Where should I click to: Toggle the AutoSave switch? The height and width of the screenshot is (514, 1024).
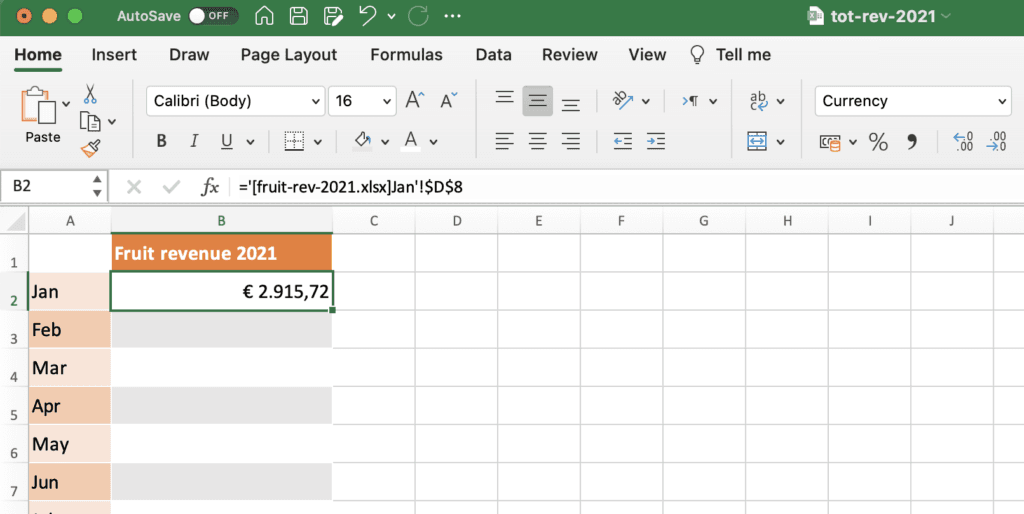pyautogui.click(x=212, y=16)
